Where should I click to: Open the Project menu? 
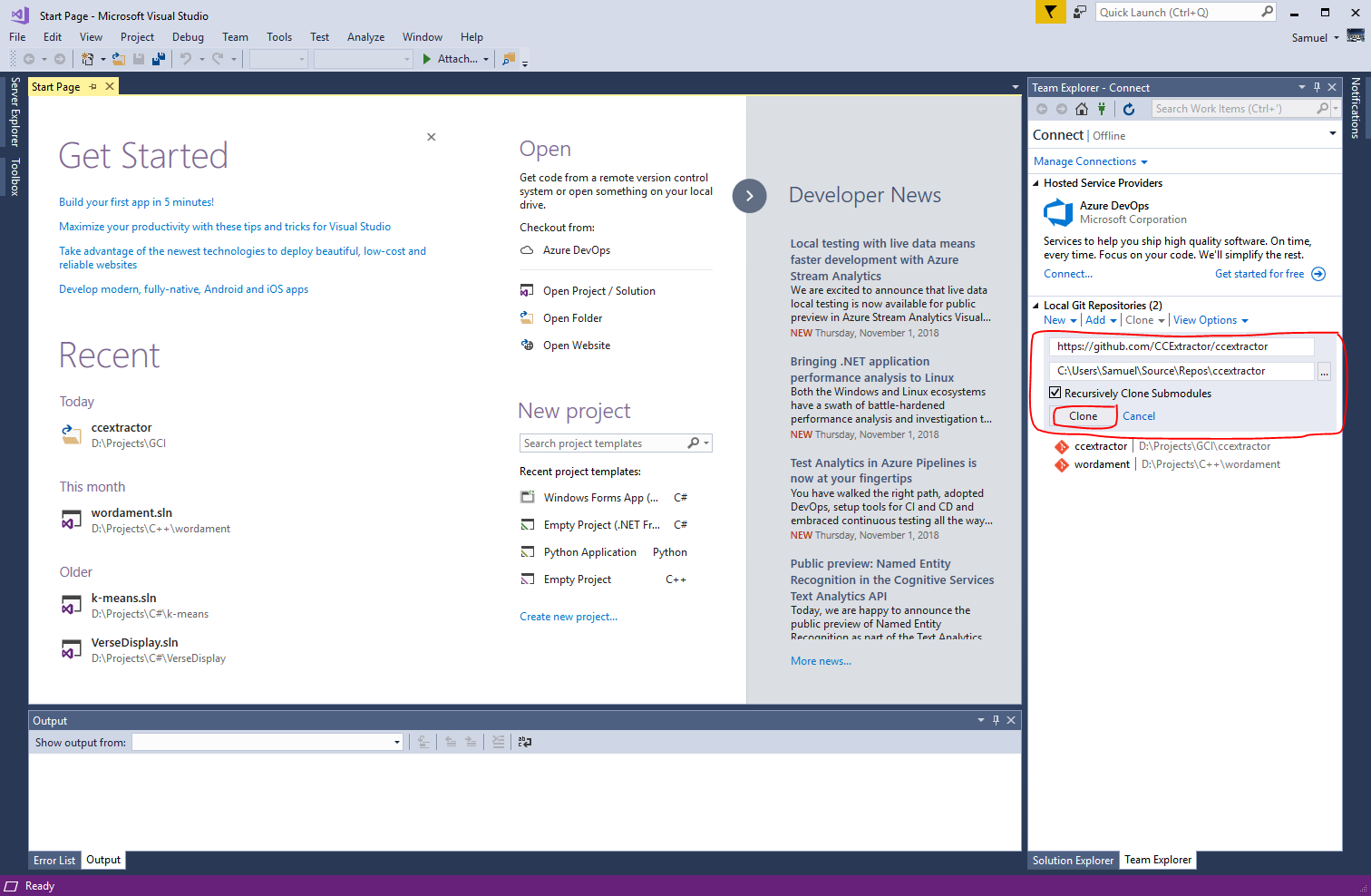pos(137,37)
